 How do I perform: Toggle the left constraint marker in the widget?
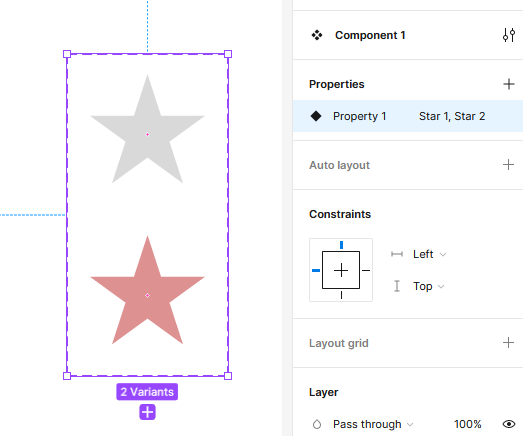[316, 270]
